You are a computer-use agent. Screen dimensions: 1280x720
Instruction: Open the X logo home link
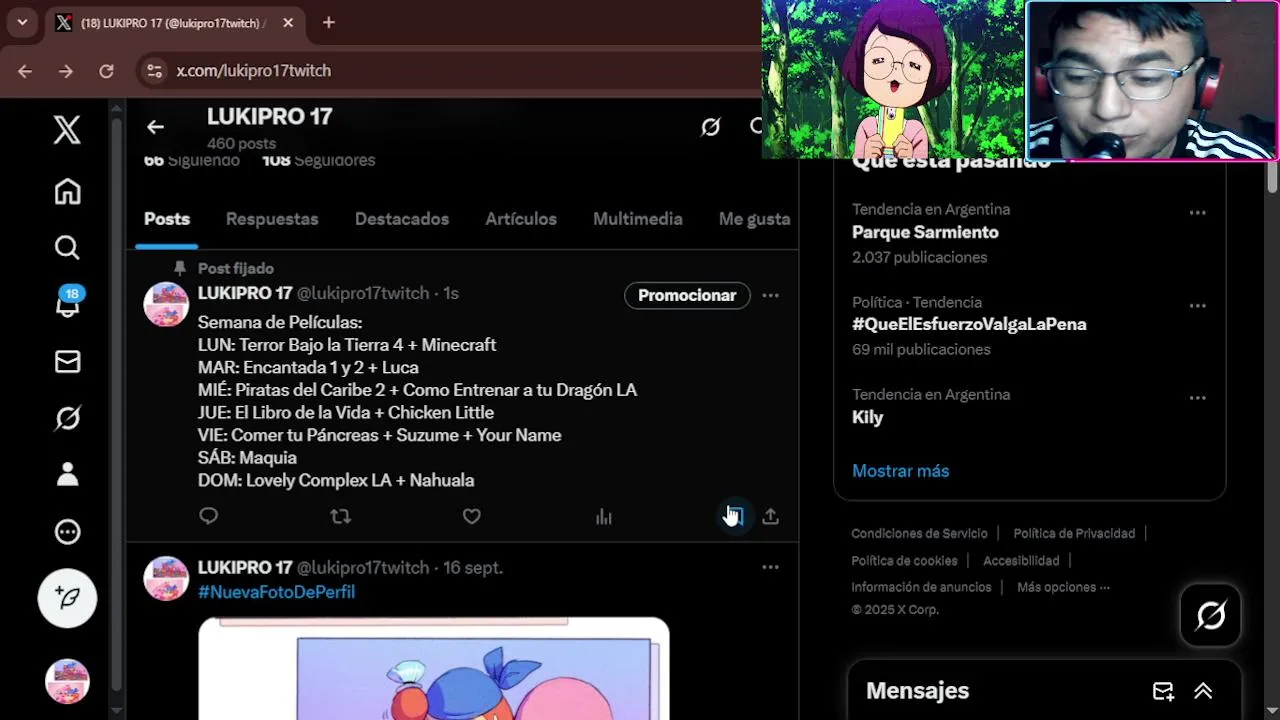tap(67, 129)
